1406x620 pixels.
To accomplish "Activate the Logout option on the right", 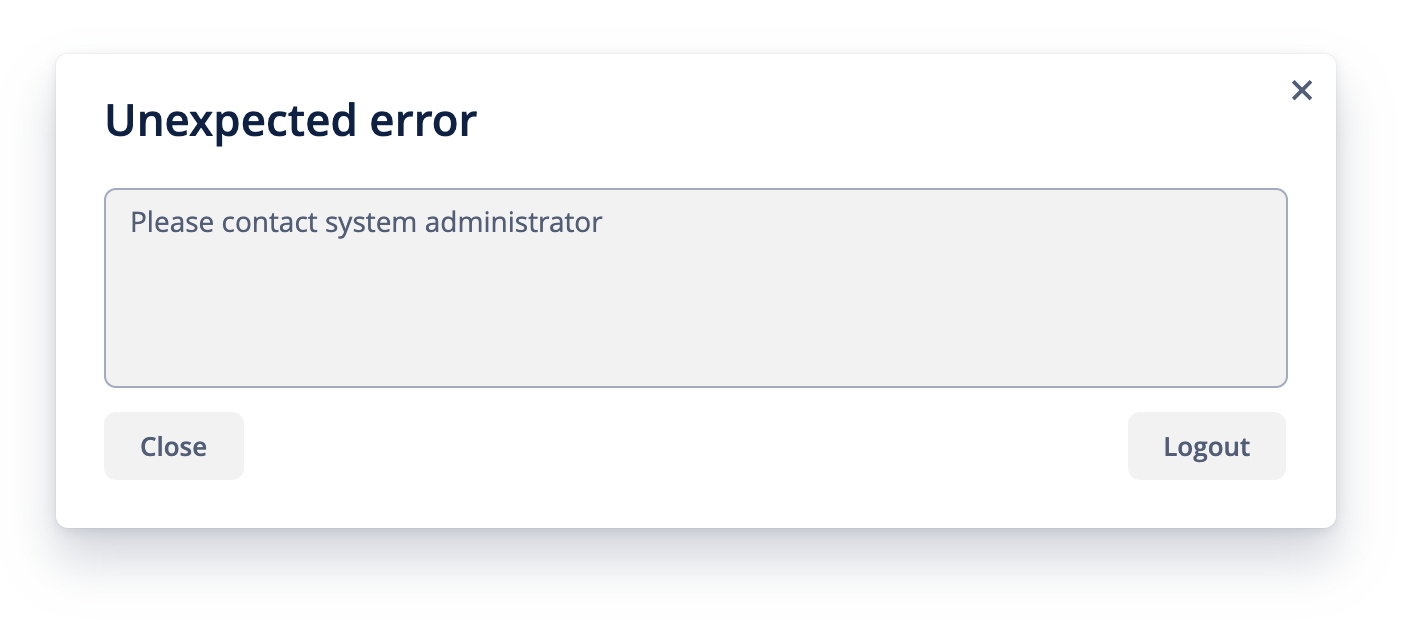I will tap(1206, 446).
